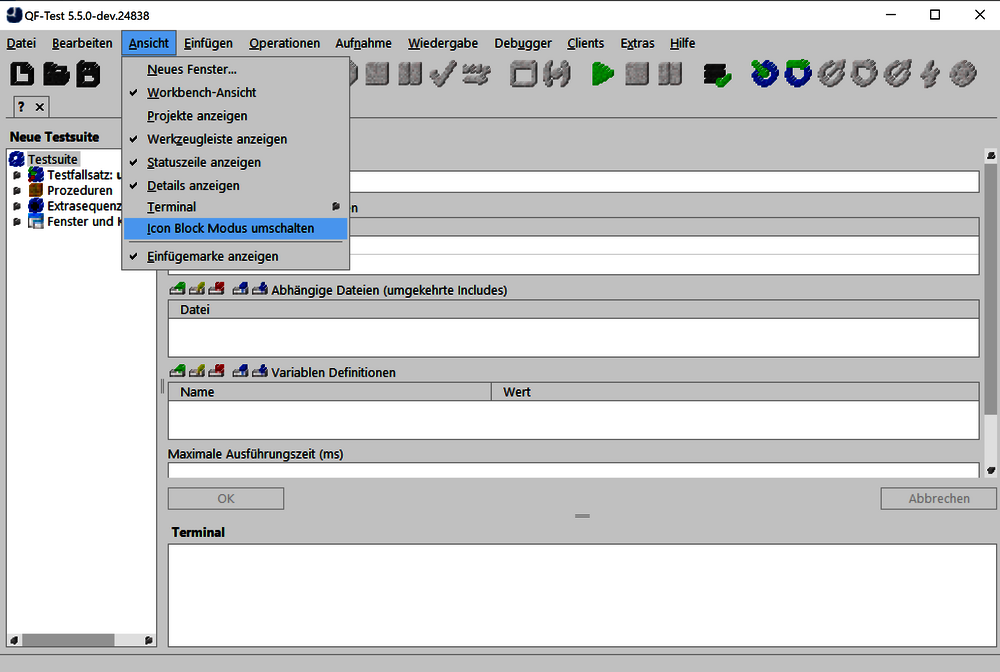This screenshot has width=1000, height=672.
Task: Click the add row icon above Variablen Definitionen
Action: click(x=177, y=372)
